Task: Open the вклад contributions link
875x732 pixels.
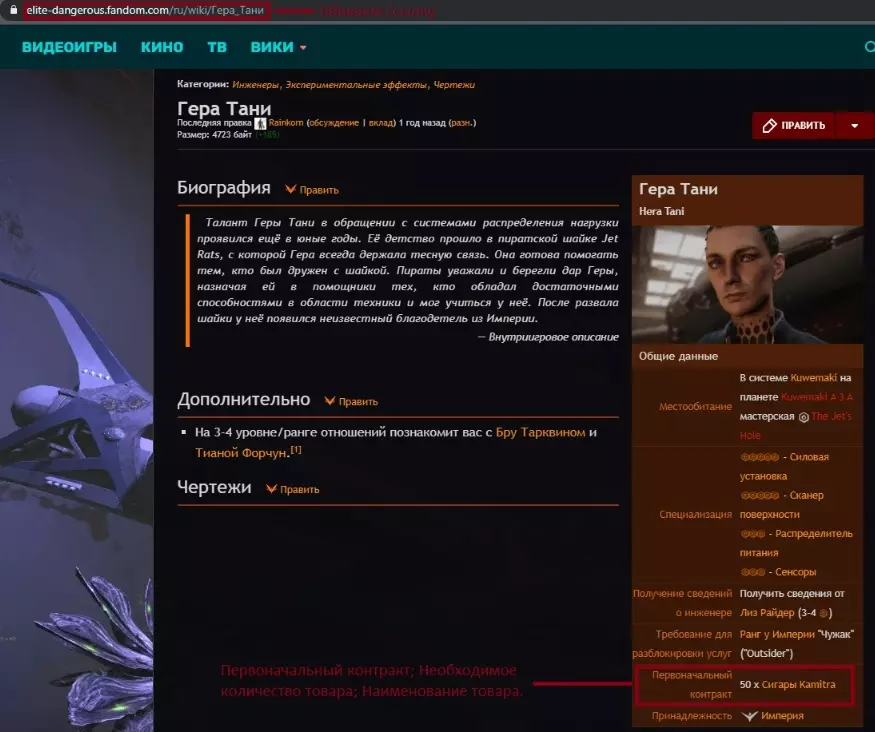Action: pyautogui.click(x=382, y=123)
